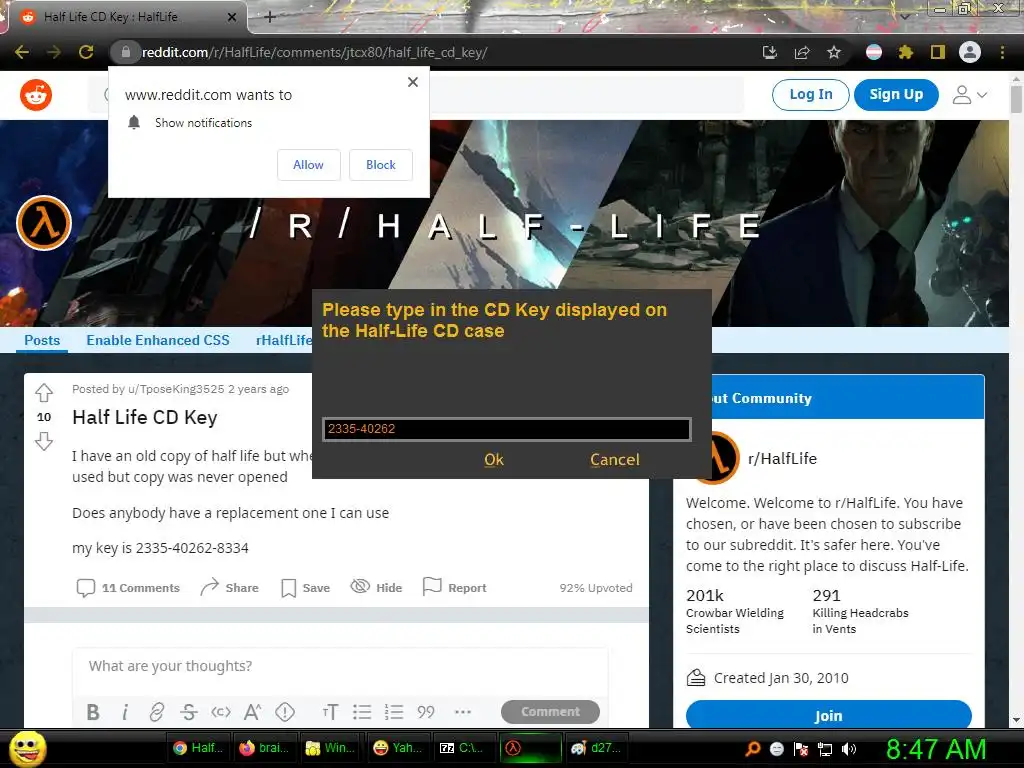
Task: Cancel the CD key dialog
Action: point(615,460)
